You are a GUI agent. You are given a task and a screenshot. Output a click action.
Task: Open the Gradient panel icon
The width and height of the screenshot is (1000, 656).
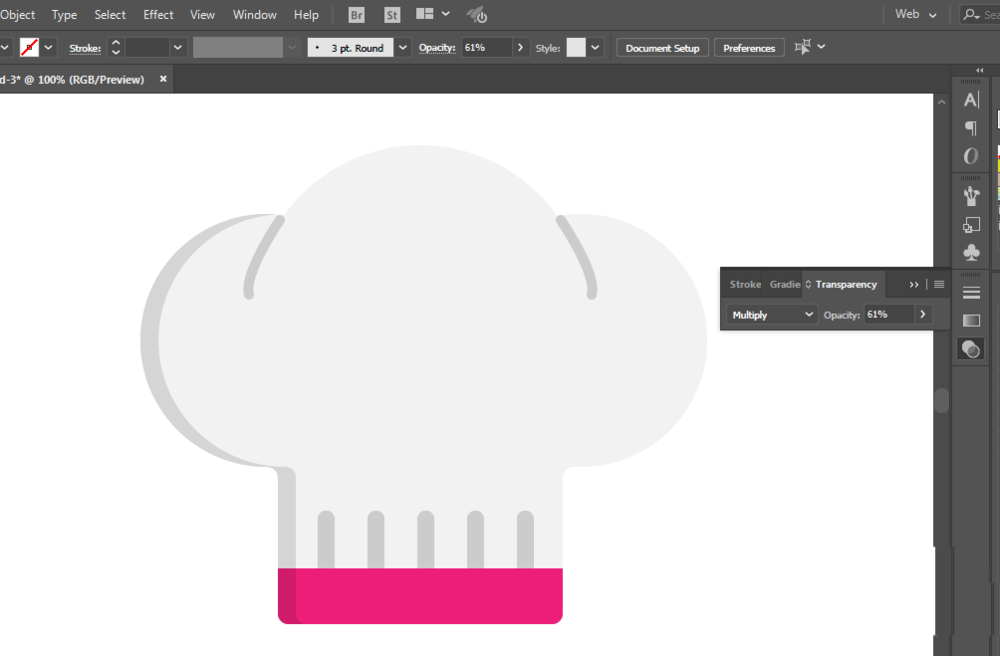click(x=971, y=321)
